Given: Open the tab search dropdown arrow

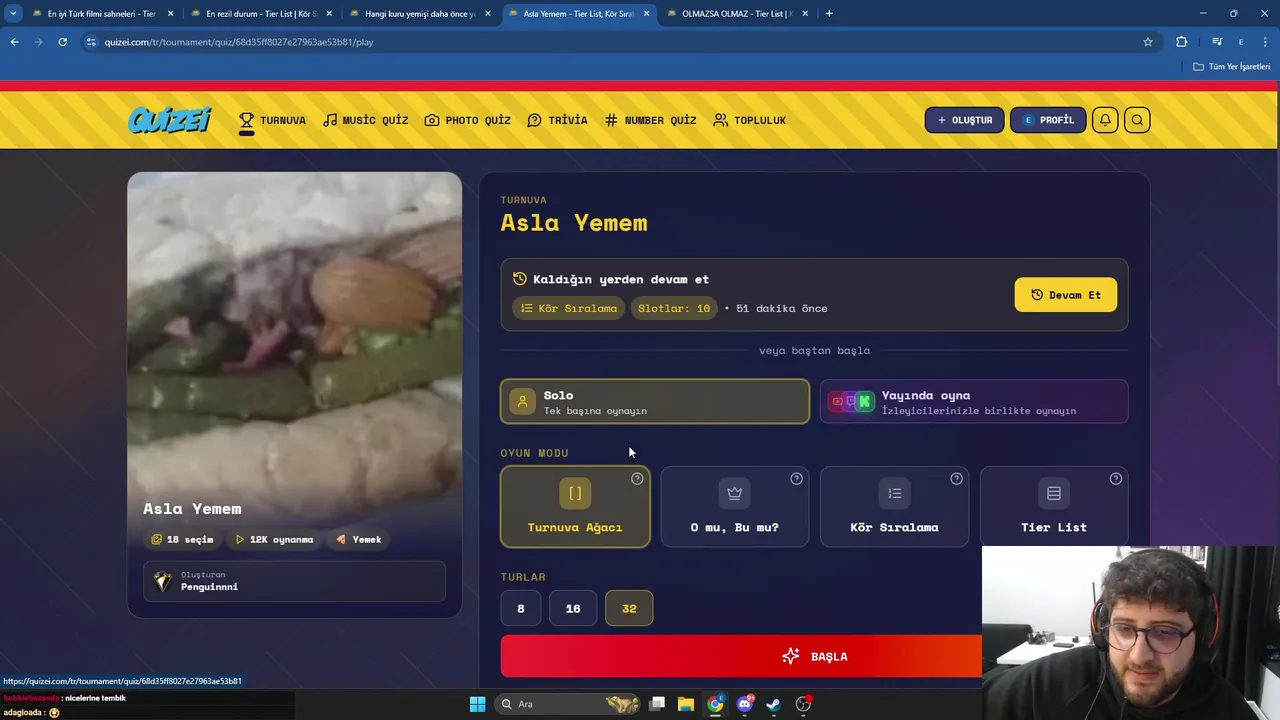Looking at the screenshot, I should click(x=13, y=14).
